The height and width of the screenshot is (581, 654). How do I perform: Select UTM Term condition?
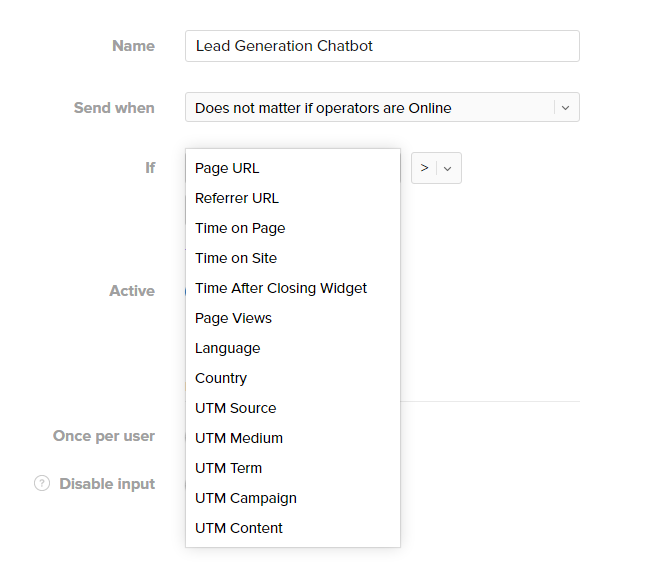pyautogui.click(x=228, y=468)
